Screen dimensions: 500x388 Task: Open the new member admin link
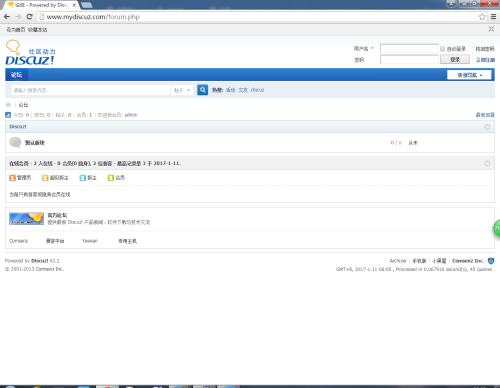[x=131, y=115]
